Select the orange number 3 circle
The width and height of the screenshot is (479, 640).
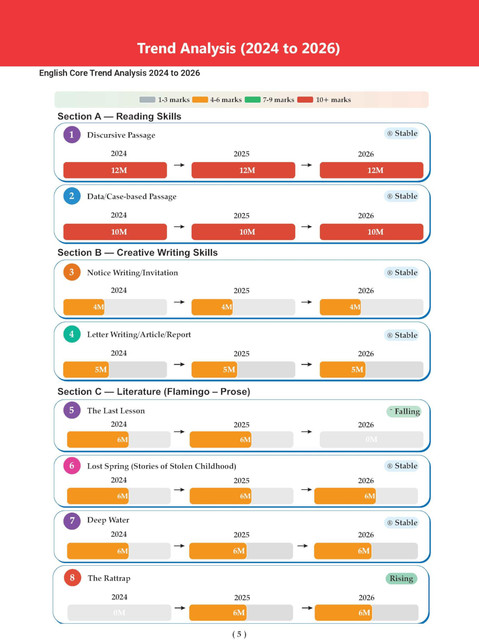click(x=72, y=272)
